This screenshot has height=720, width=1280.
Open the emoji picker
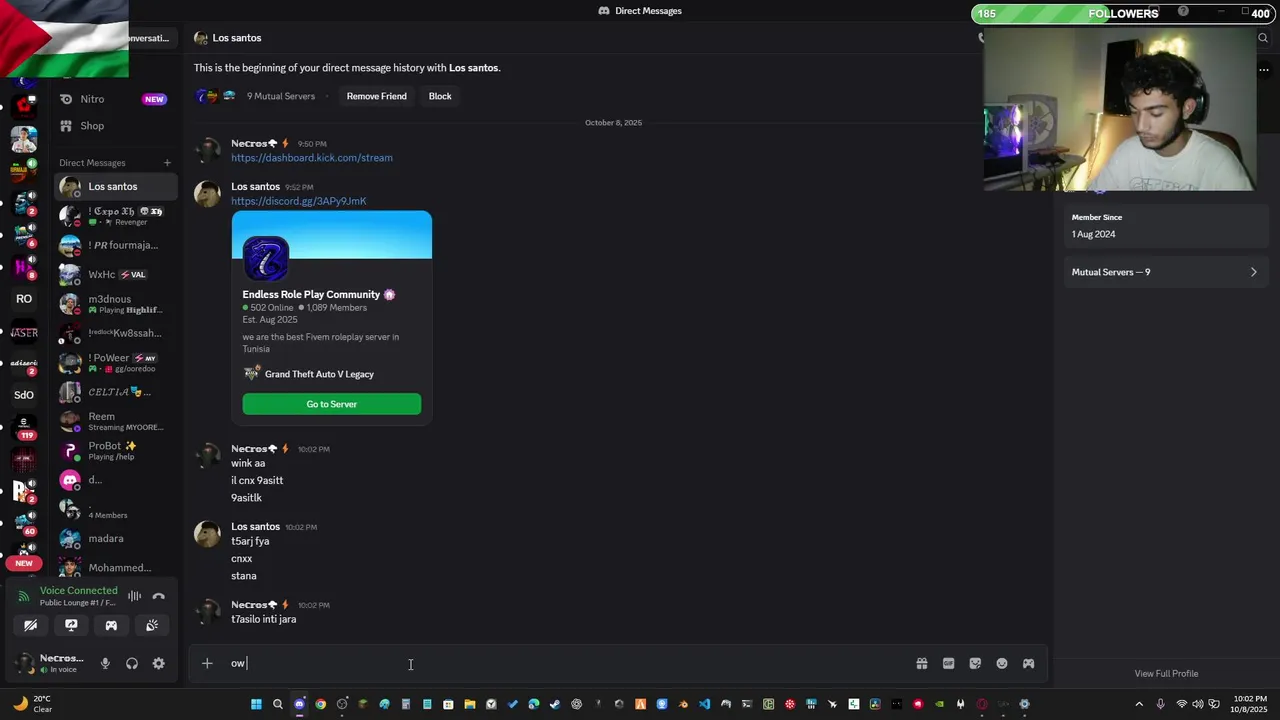(1002, 663)
